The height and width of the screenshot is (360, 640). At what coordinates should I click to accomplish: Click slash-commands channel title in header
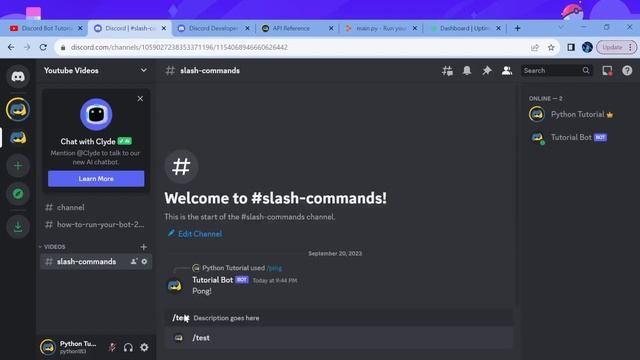pyautogui.click(x=210, y=71)
